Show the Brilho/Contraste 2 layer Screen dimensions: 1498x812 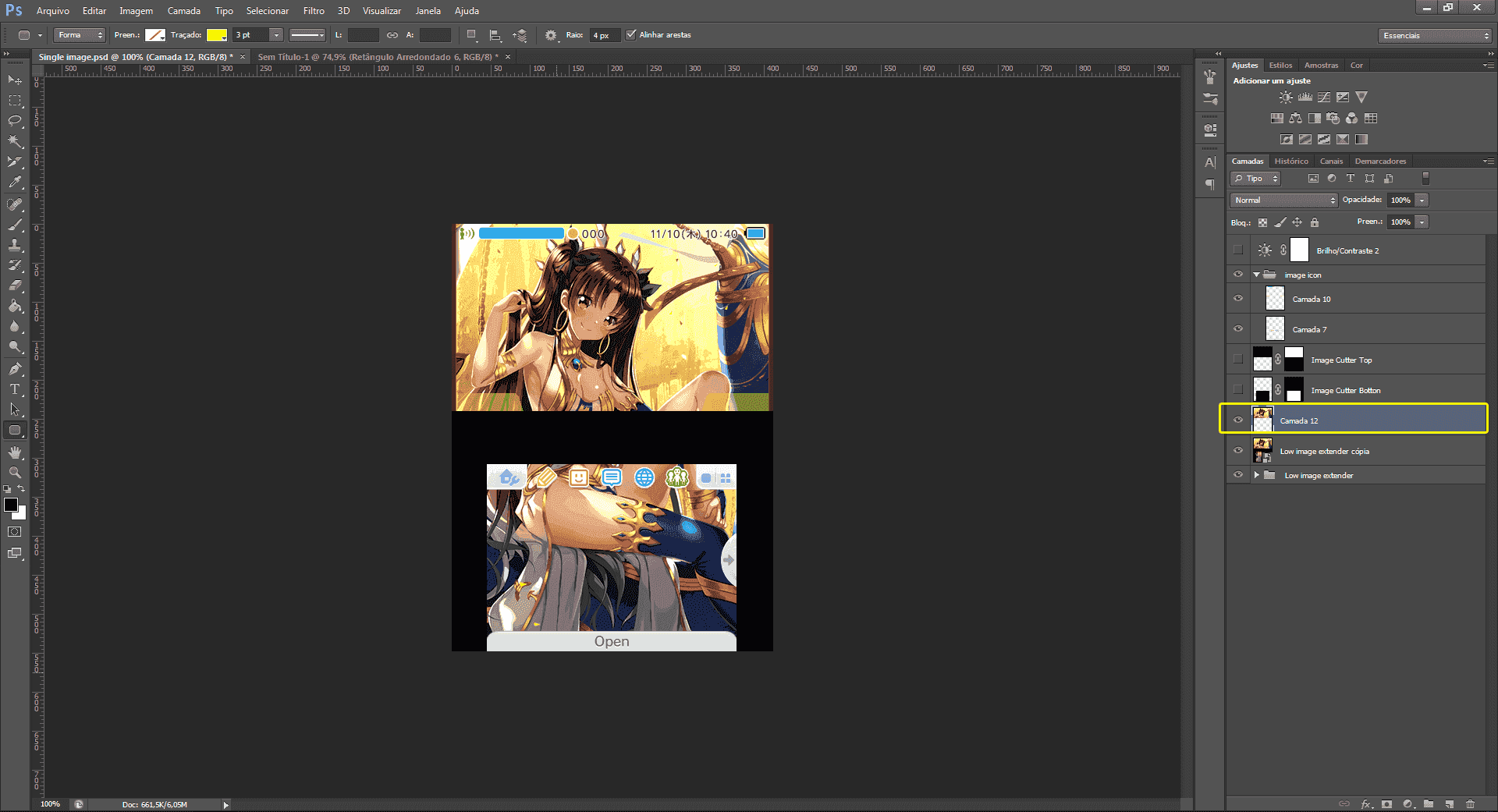pos(1238,250)
